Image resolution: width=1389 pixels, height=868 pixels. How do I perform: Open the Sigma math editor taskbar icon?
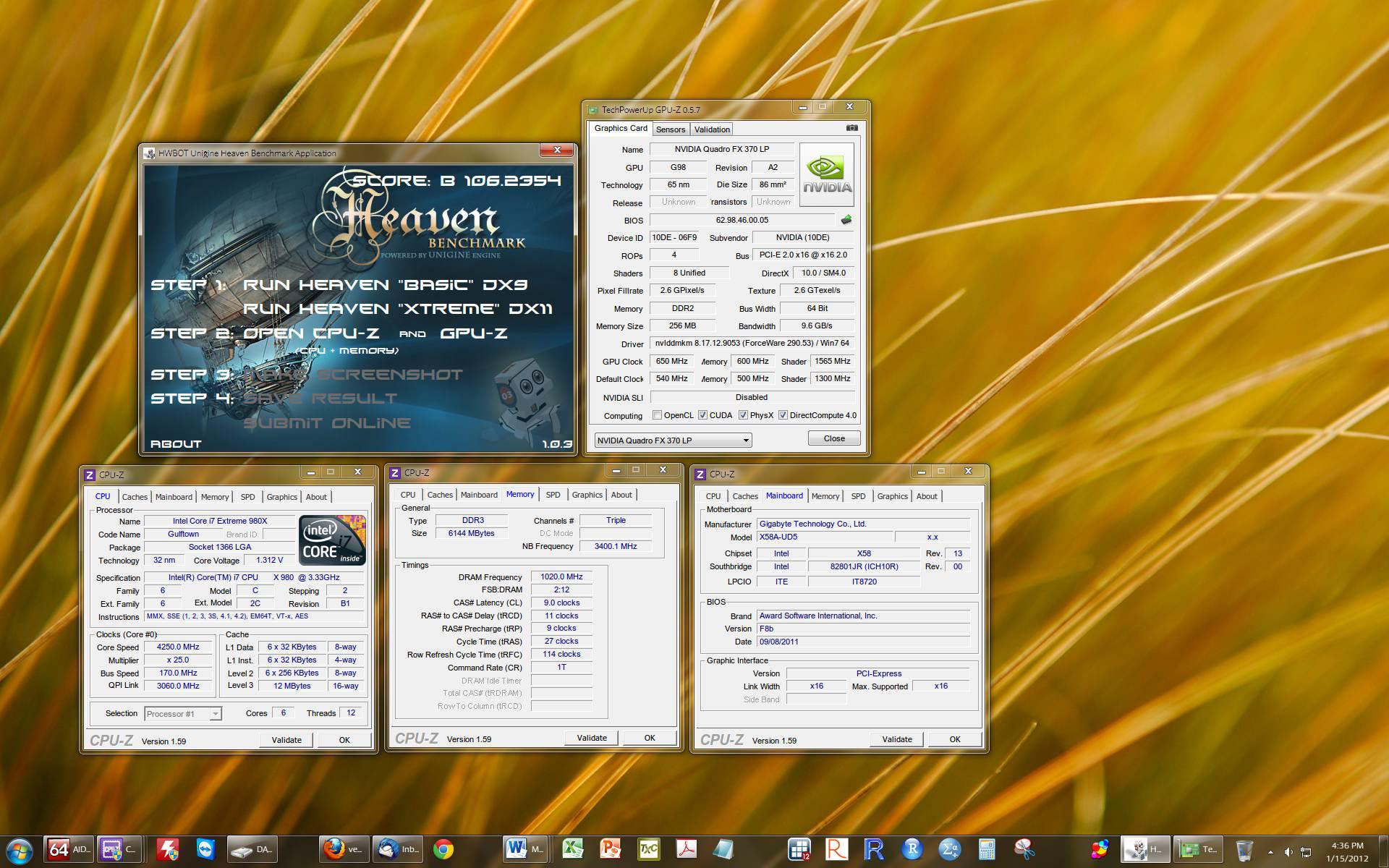949,849
